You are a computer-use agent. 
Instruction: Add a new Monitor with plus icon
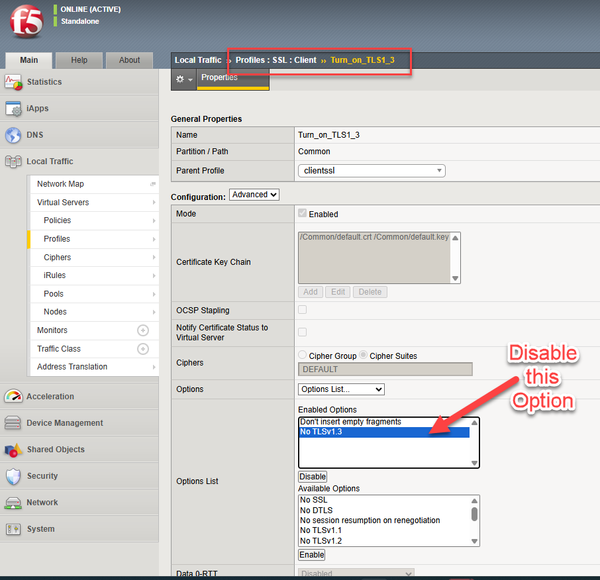click(x=143, y=330)
